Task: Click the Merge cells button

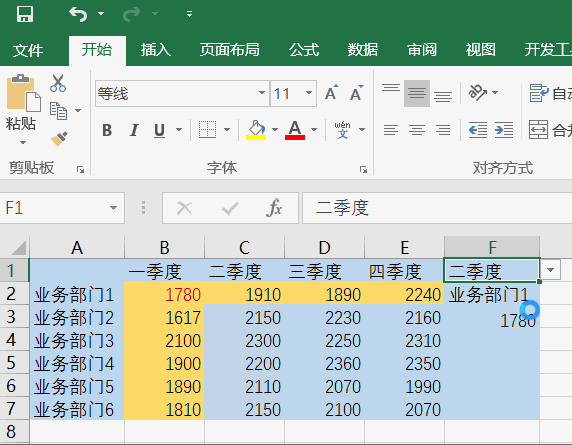Action: (550, 130)
